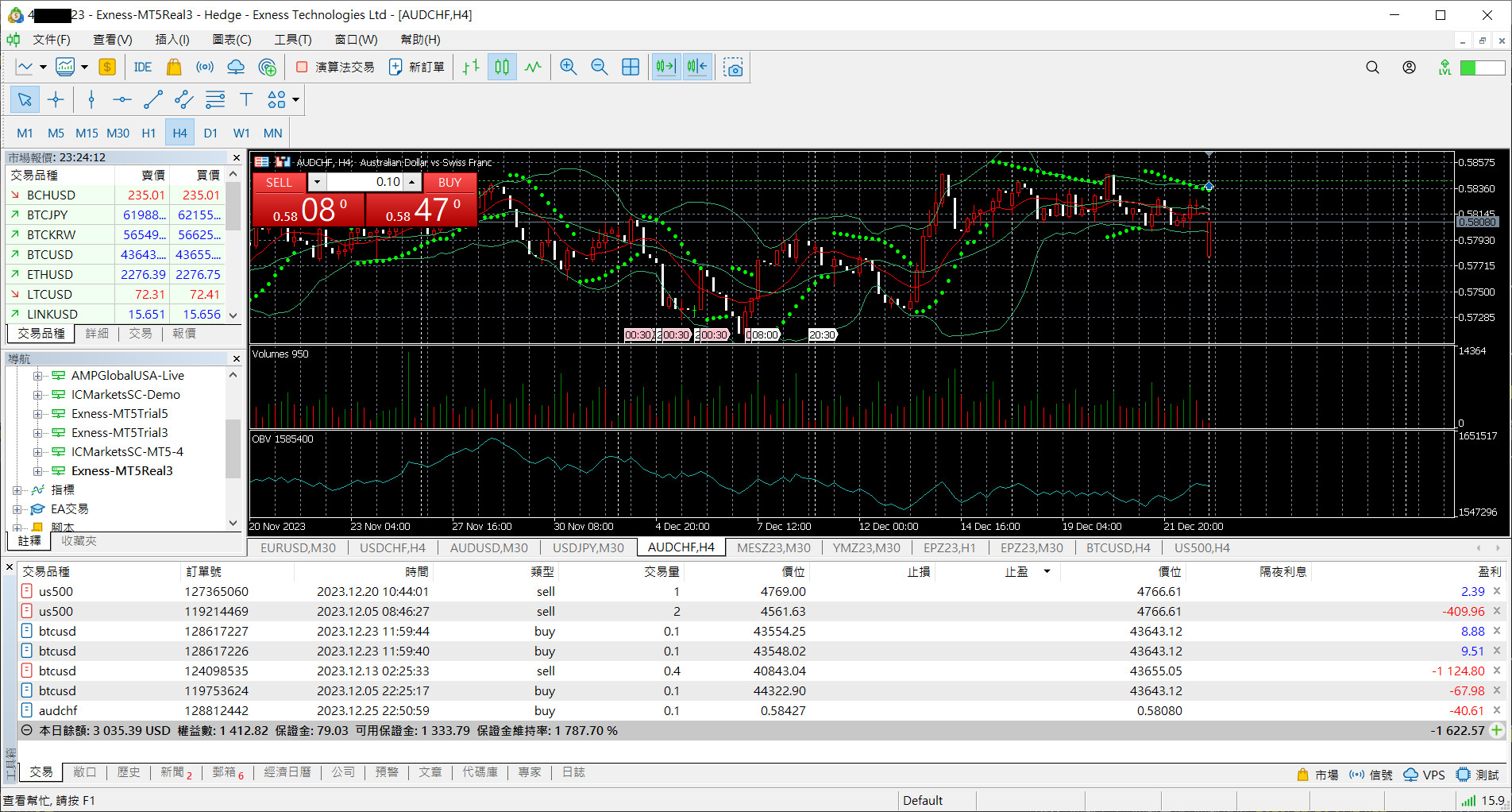Select the trendline drawing tool
The image size is (1512, 812).
(x=153, y=99)
